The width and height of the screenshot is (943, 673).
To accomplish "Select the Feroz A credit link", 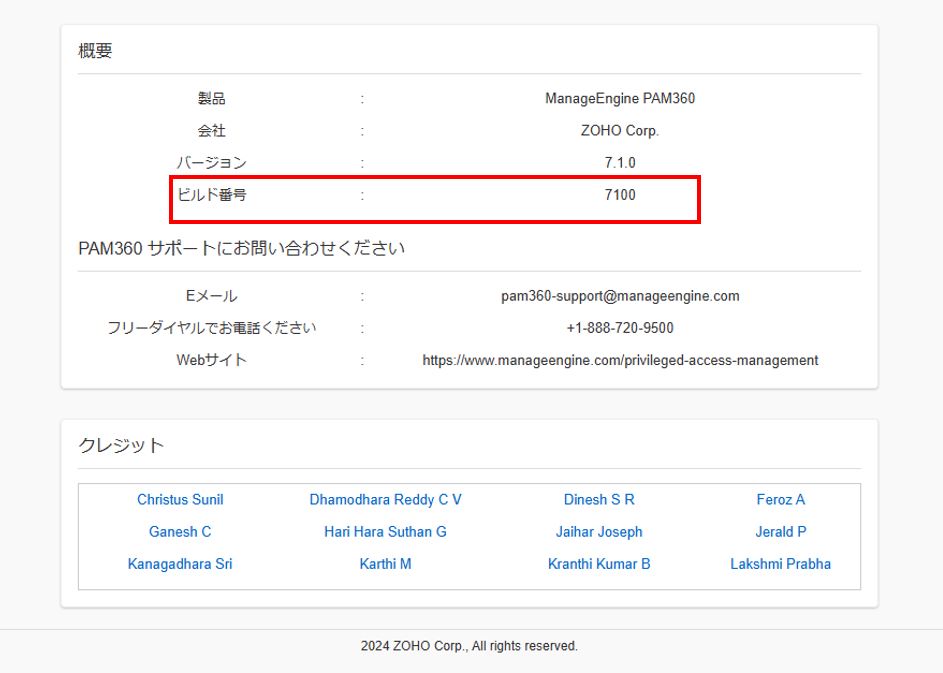I will (781, 500).
